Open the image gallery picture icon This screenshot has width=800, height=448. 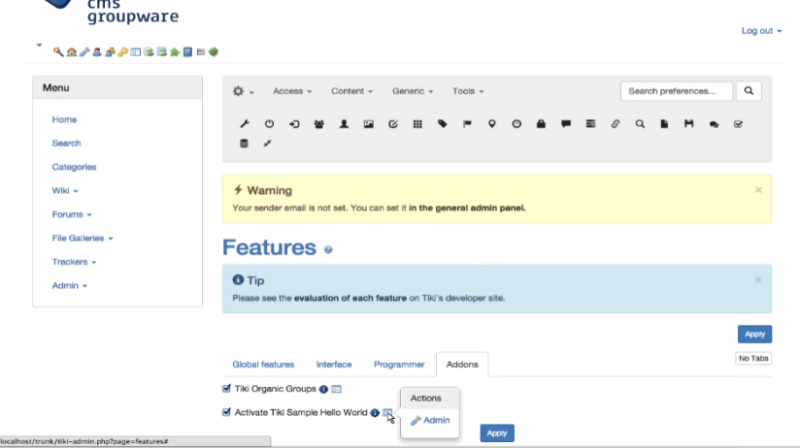368,123
